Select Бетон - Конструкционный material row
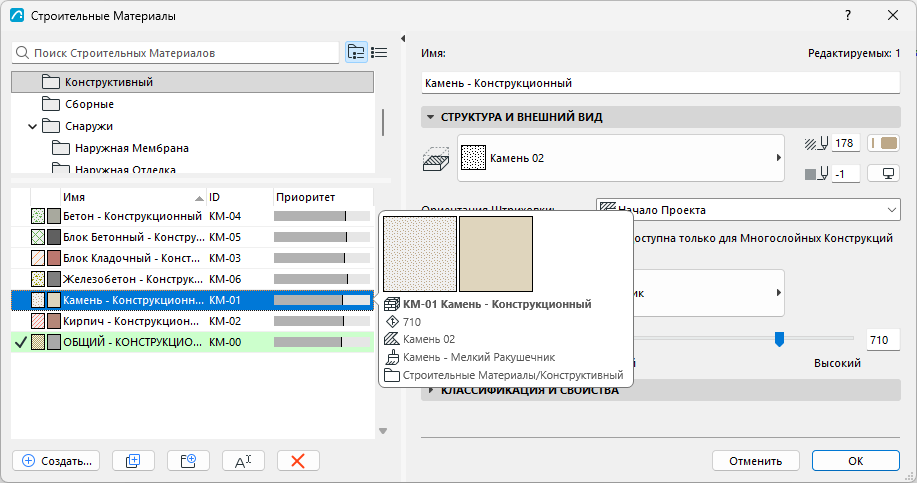This screenshot has width=917, height=483. (x=192, y=216)
